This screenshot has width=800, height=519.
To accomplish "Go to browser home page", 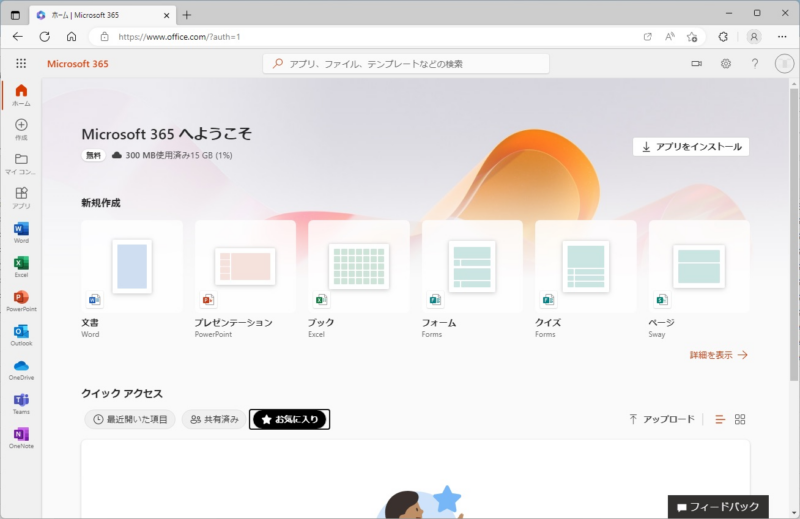I will (71, 37).
